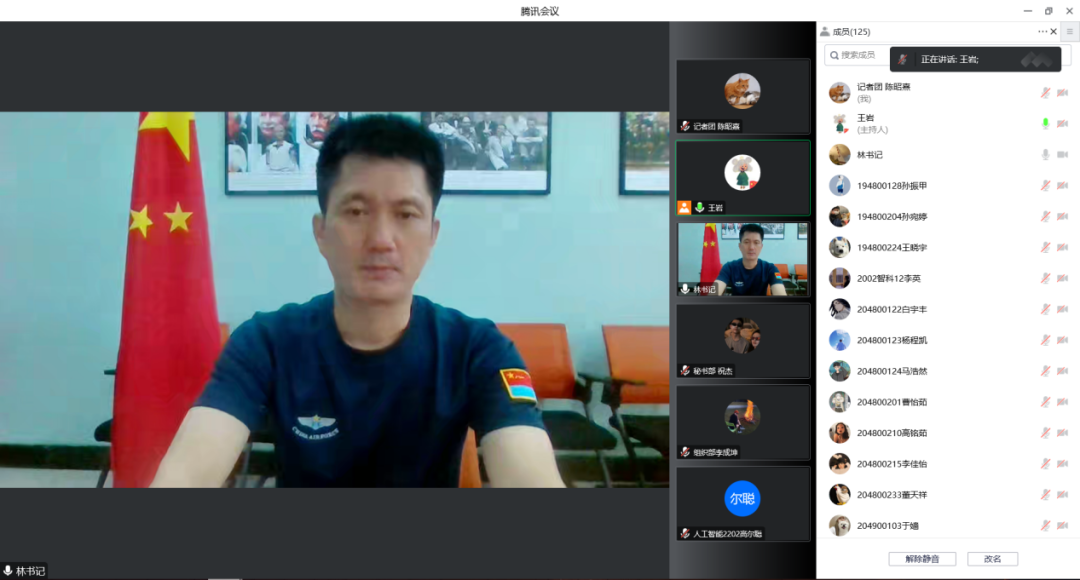1080x580 pixels.
Task: Click camera-off icon for 204900103于嫱
Action: (1062, 525)
